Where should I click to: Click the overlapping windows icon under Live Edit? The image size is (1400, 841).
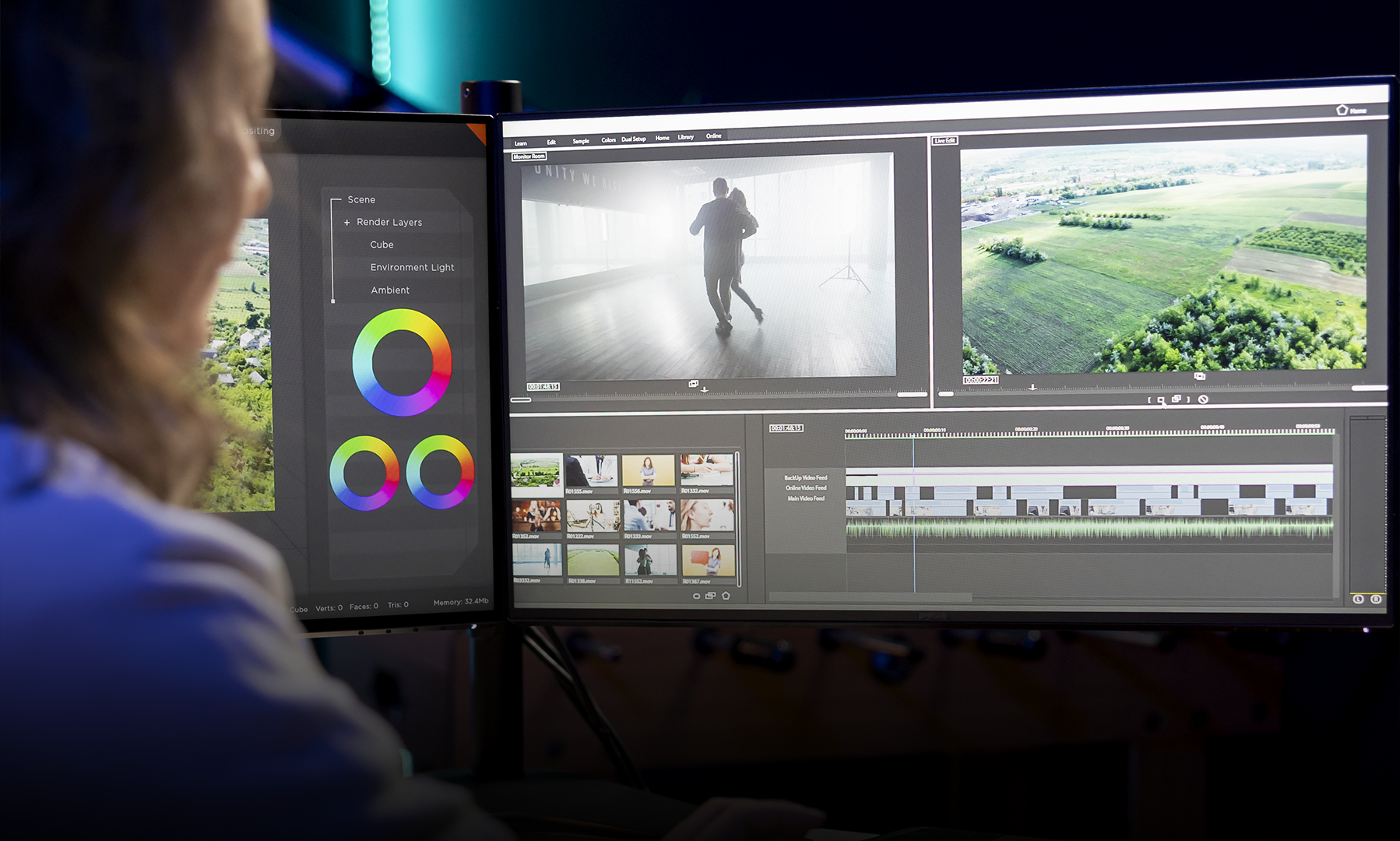[1176, 399]
